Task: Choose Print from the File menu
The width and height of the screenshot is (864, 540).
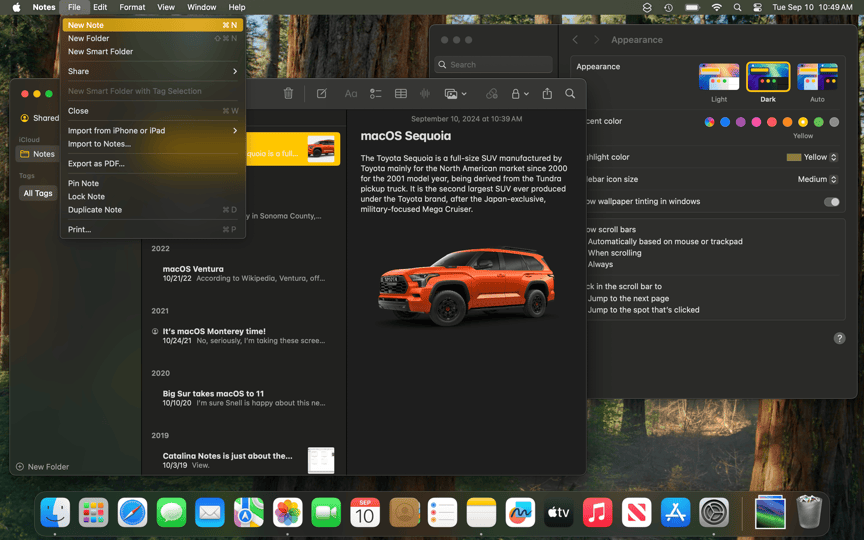Action: [153, 230]
